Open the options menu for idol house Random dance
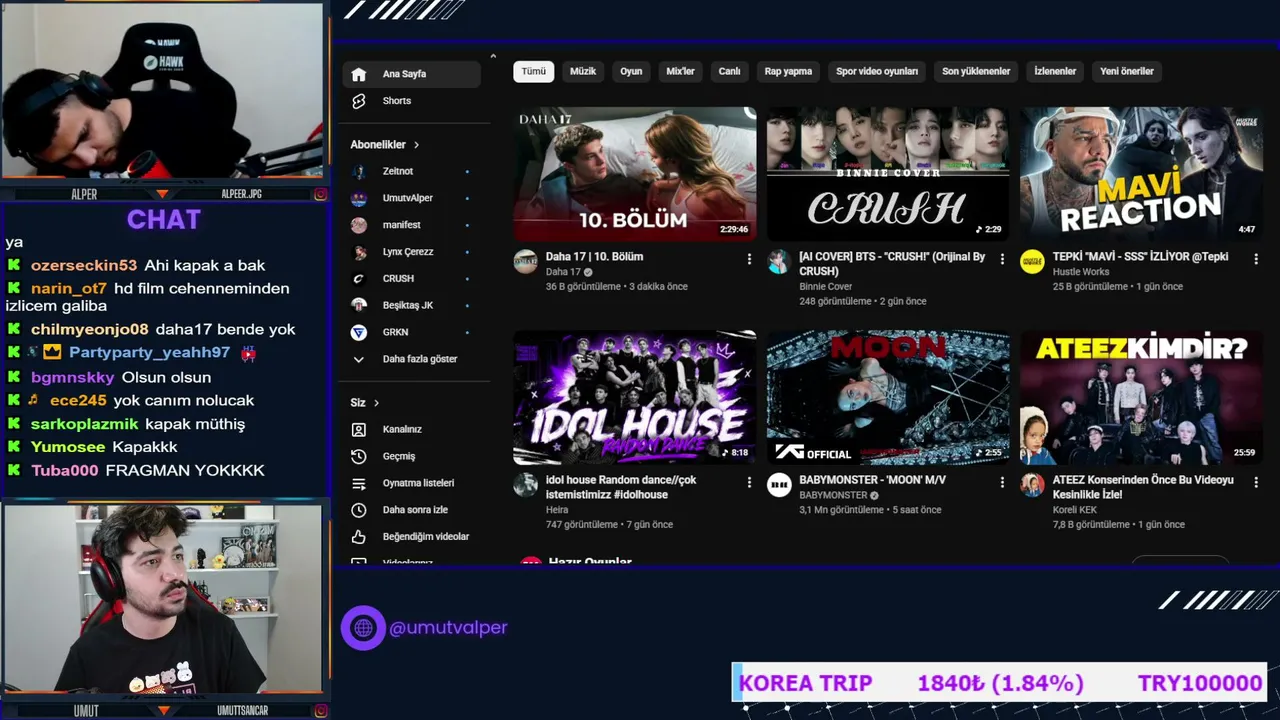The height and width of the screenshot is (720, 1280). pyautogui.click(x=749, y=482)
